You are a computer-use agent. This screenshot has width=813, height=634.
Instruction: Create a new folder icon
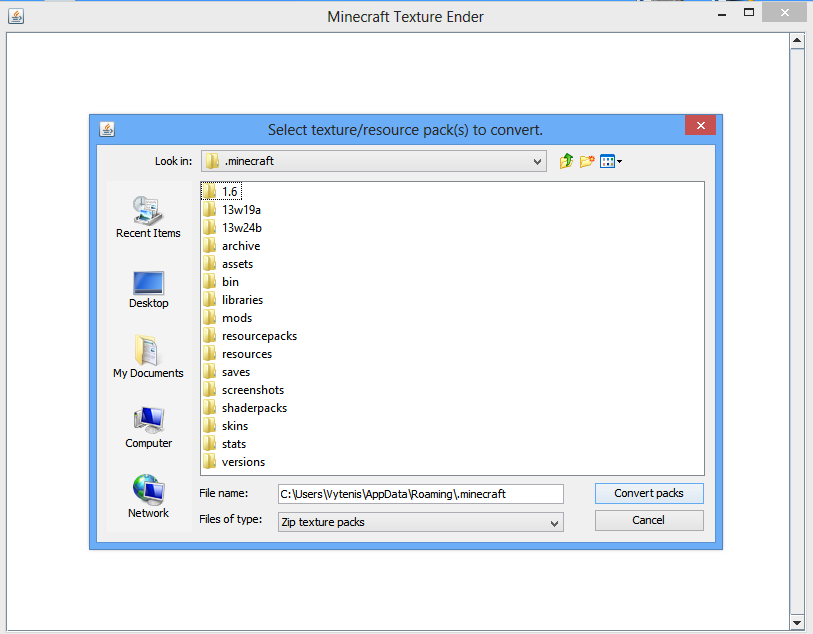[586, 161]
